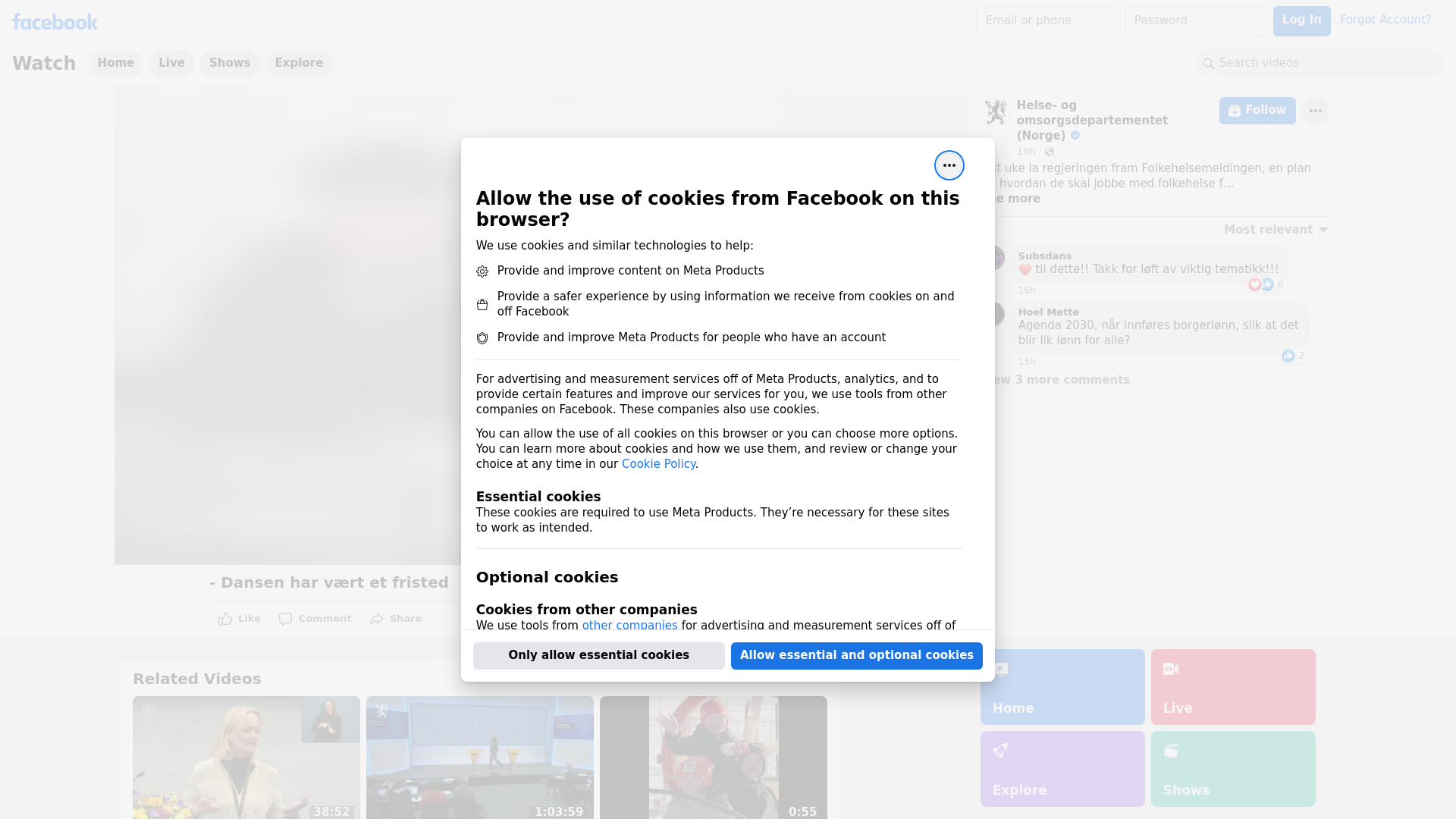
Task: Expand View 3 more comments
Action: [x=1061, y=380]
